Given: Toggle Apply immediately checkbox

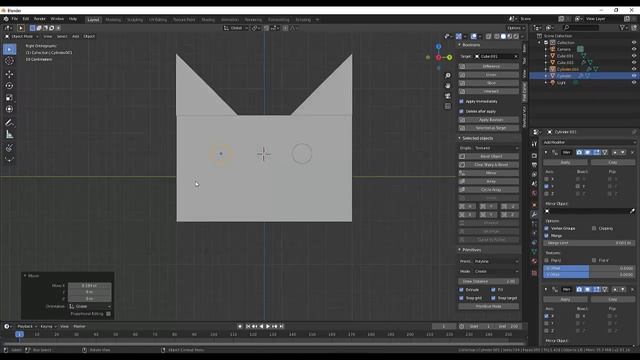Looking at the screenshot, I should pos(462,101).
